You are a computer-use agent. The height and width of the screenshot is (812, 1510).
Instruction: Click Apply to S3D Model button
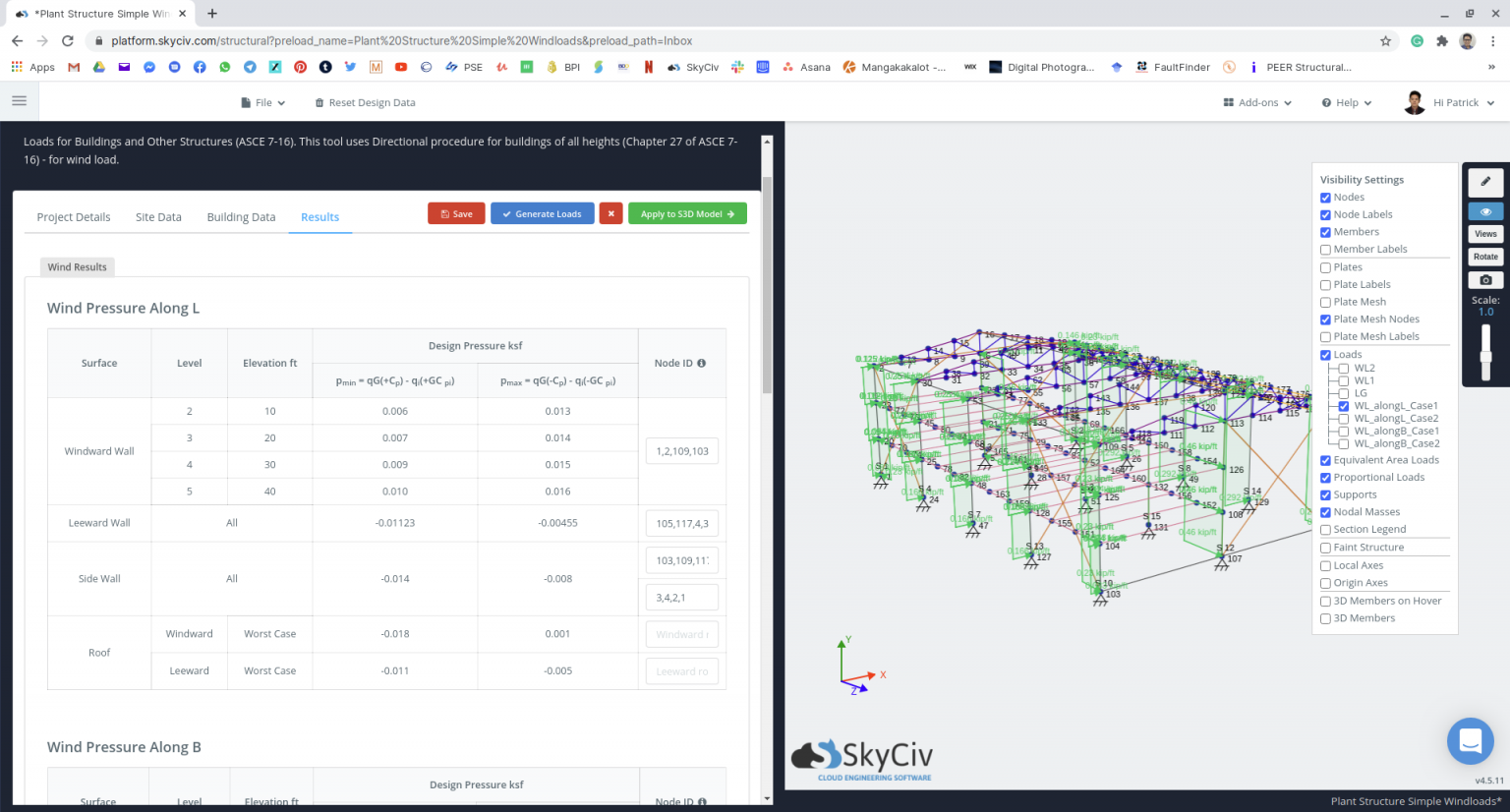(x=687, y=213)
